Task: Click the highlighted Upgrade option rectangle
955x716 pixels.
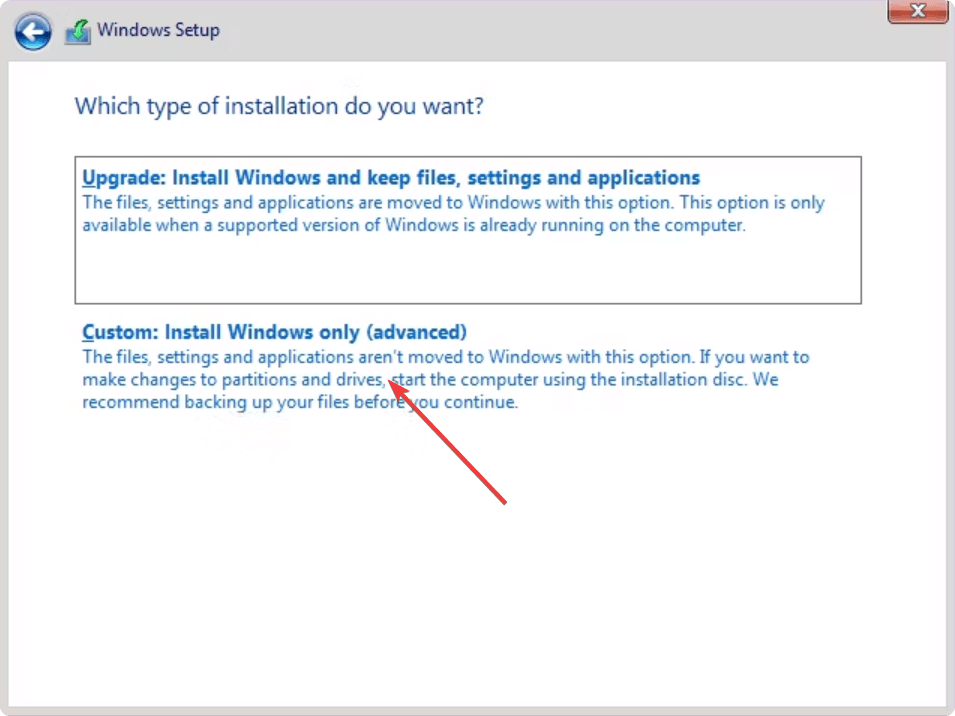Action: (467, 229)
